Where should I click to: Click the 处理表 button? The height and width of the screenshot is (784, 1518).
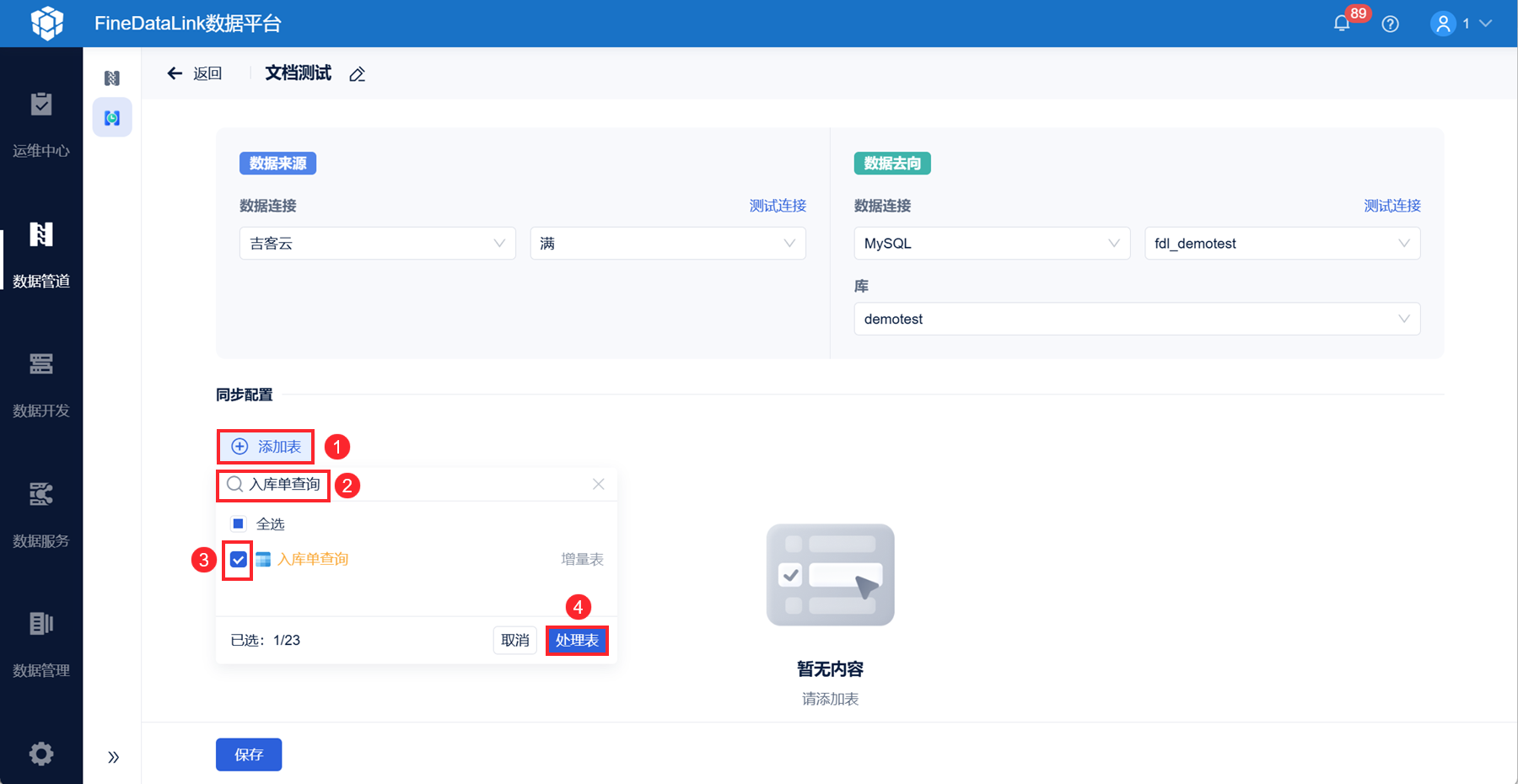point(577,641)
